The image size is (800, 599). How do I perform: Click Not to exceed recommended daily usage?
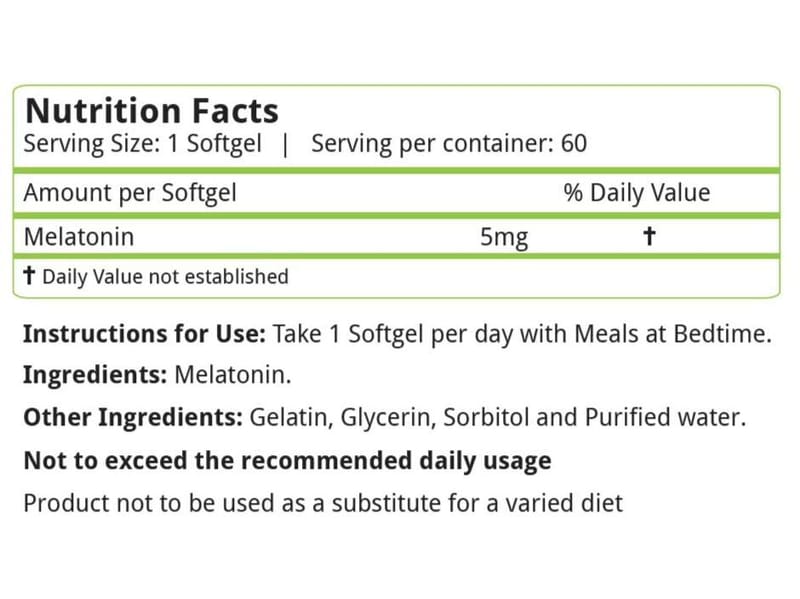[288, 461]
